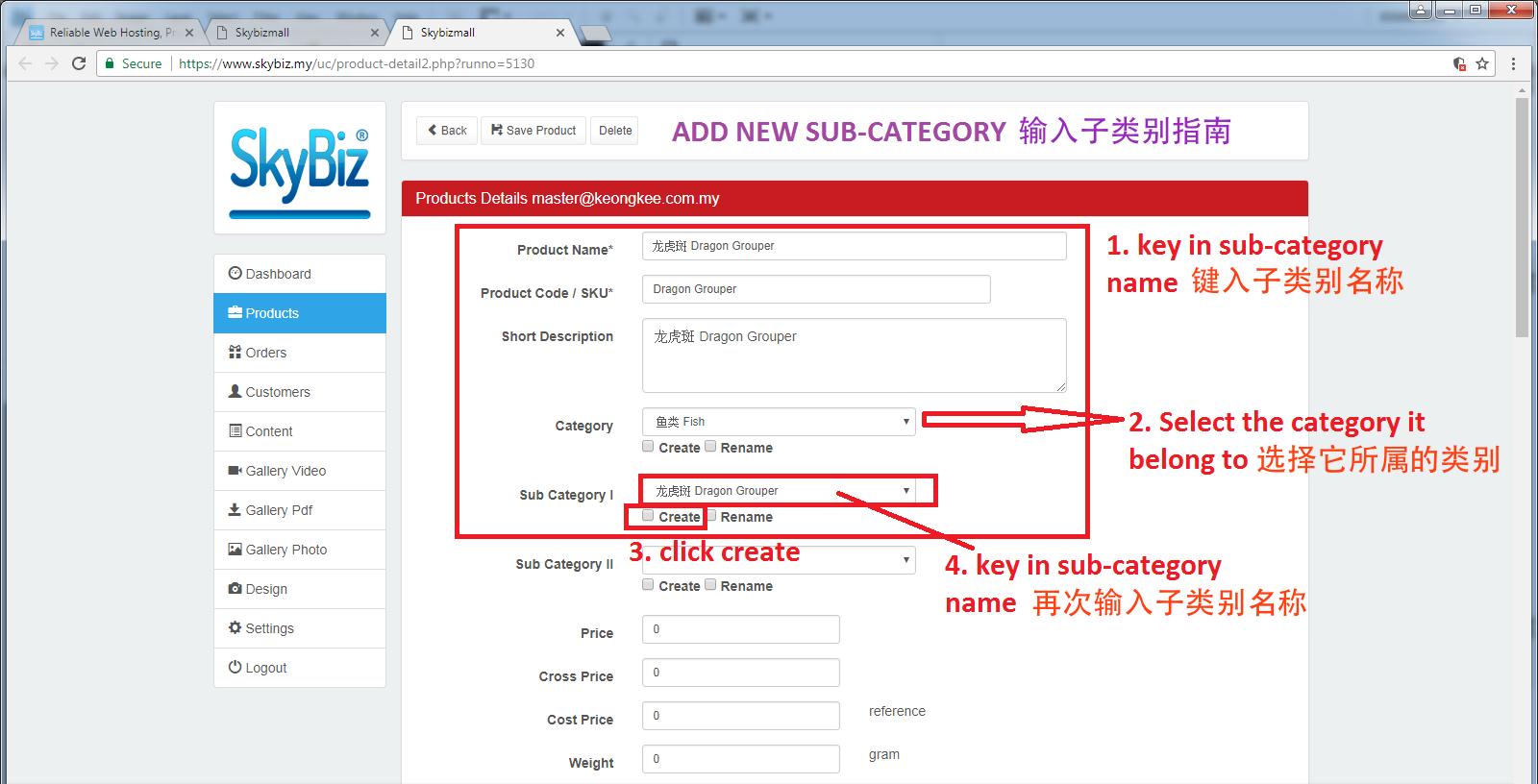
Task: Click the Products briefcase icon
Action: [235, 312]
